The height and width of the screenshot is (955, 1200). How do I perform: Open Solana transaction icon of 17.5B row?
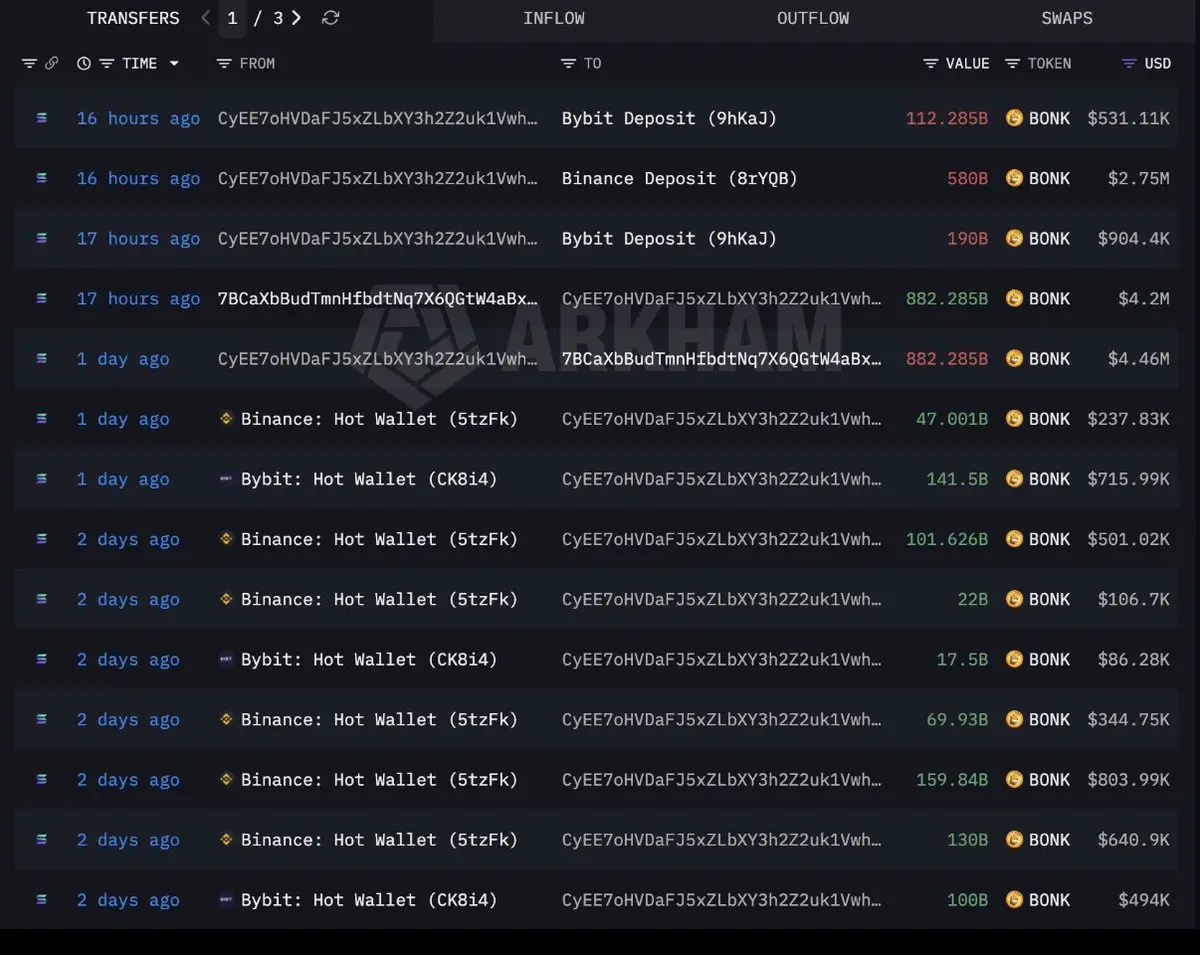coord(41,659)
